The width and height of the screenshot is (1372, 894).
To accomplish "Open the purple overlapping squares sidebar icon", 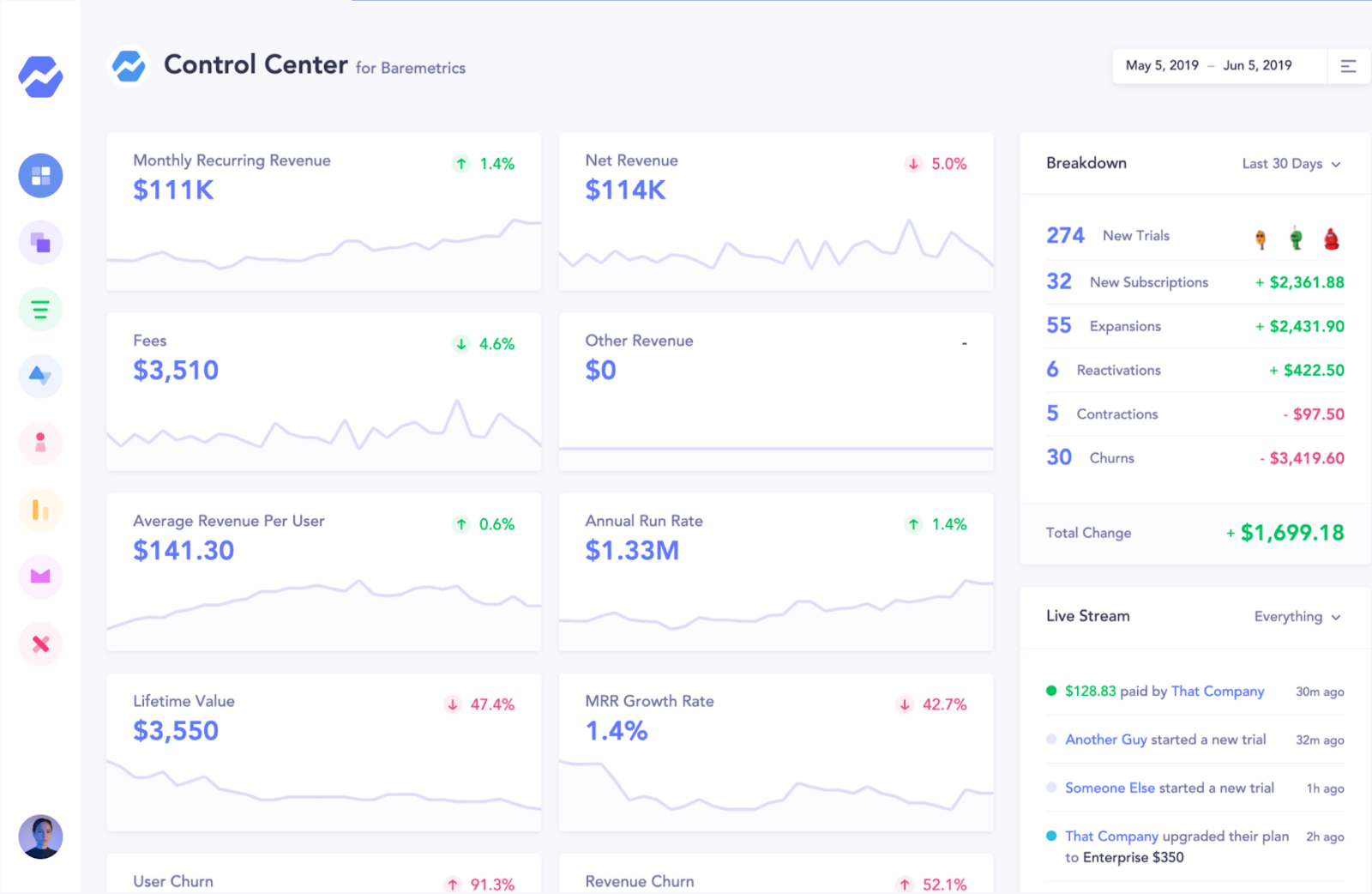I will [x=40, y=243].
